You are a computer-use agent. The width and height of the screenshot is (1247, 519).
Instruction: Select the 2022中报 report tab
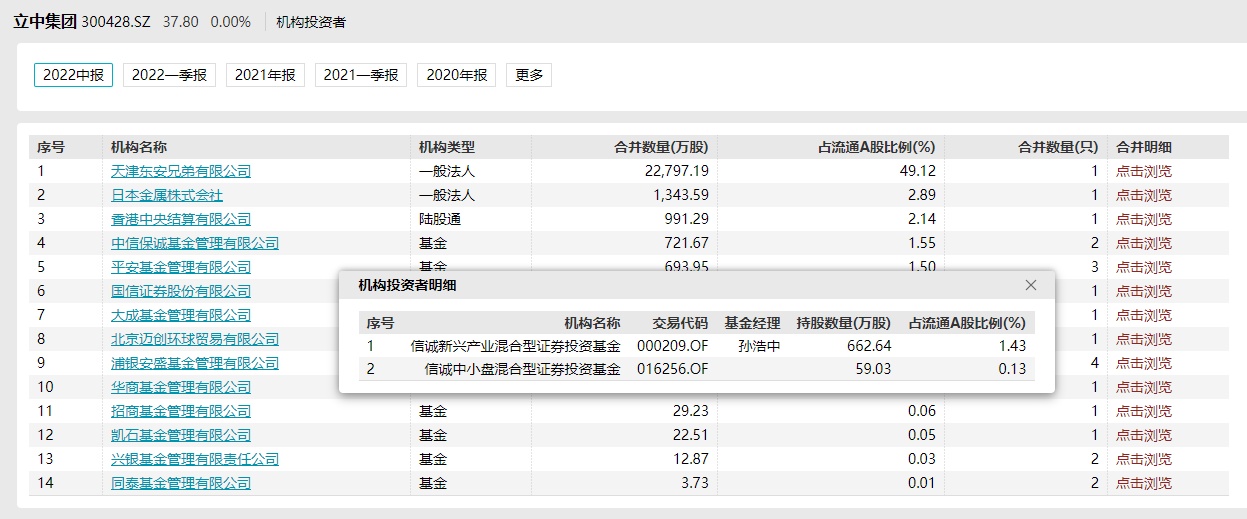point(74,75)
